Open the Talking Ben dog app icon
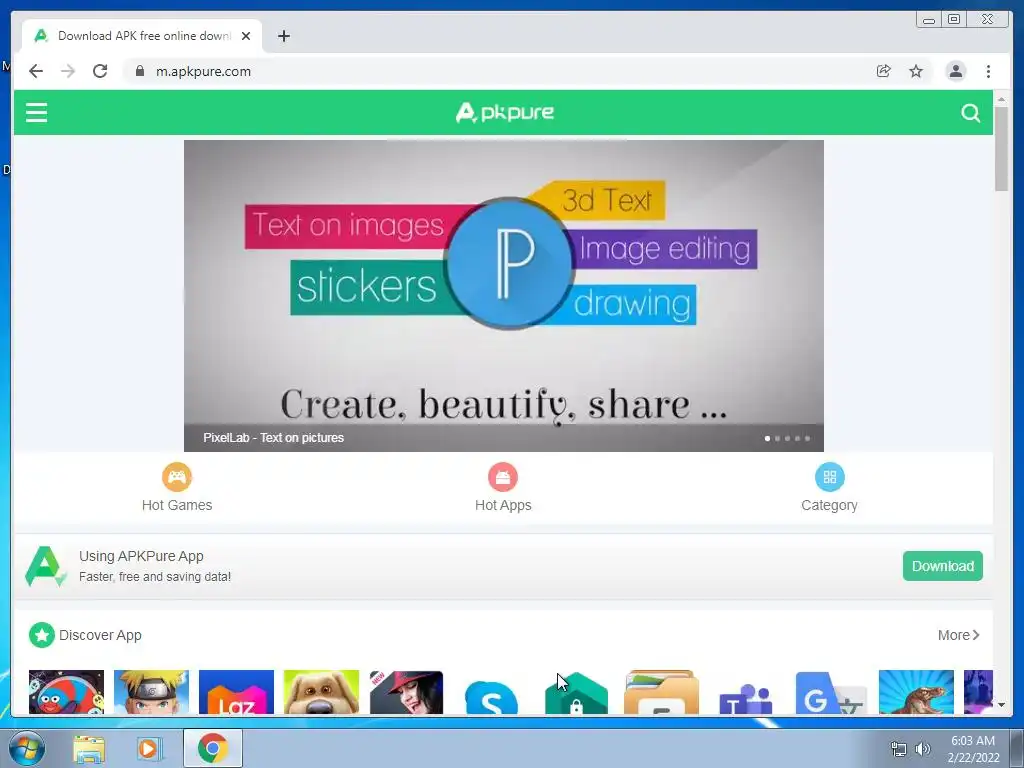This screenshot has width=1024, height=768. [321, 692]
